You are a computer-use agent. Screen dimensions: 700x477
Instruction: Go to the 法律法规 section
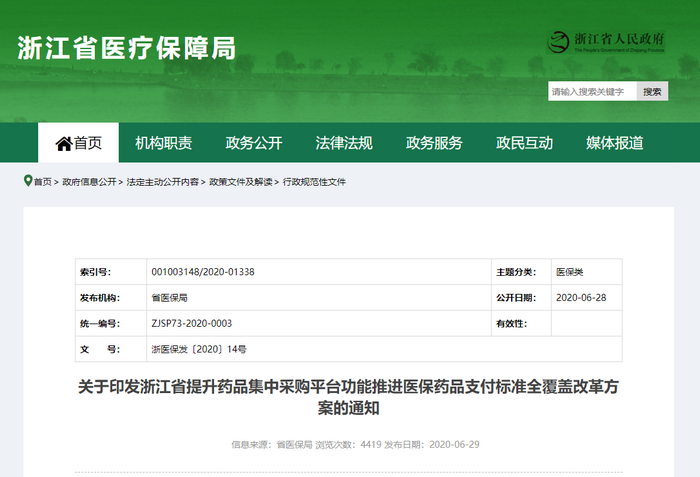[x=344, y=143]
